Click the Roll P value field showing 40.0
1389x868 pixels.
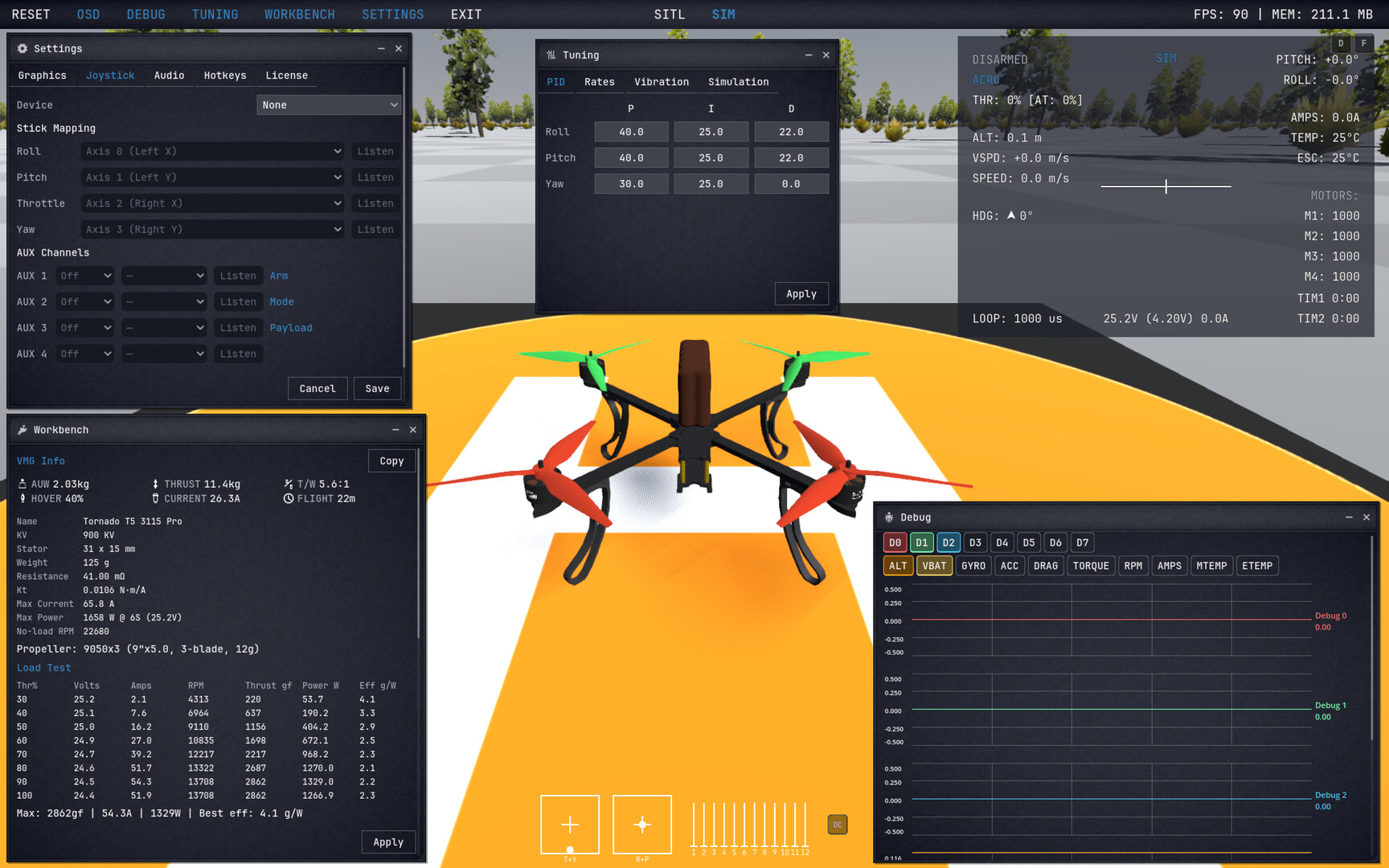pos(630,131)
